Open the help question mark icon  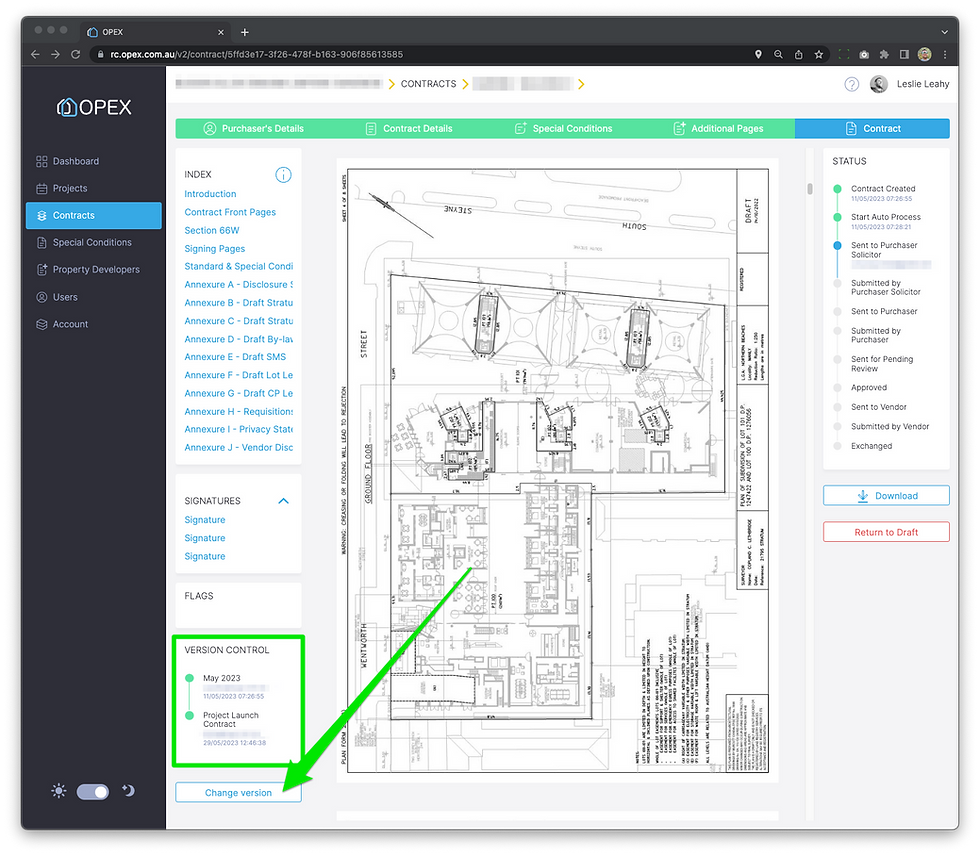click(851, 84)
